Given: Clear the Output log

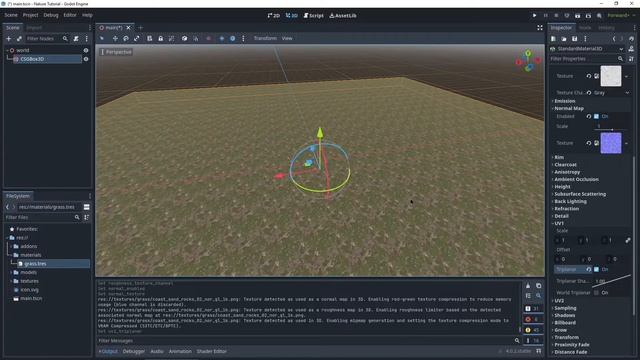Looking at the screenshot, I should click(x=528, y=286).
